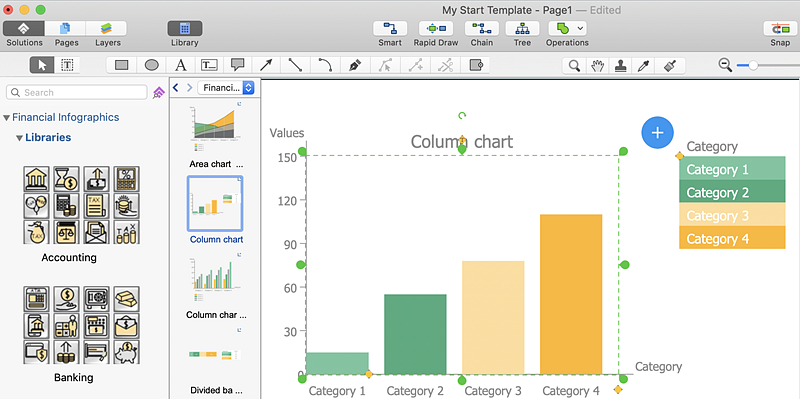Select the Stamp tool
The image size is (800, 399).
click(620, 65)
